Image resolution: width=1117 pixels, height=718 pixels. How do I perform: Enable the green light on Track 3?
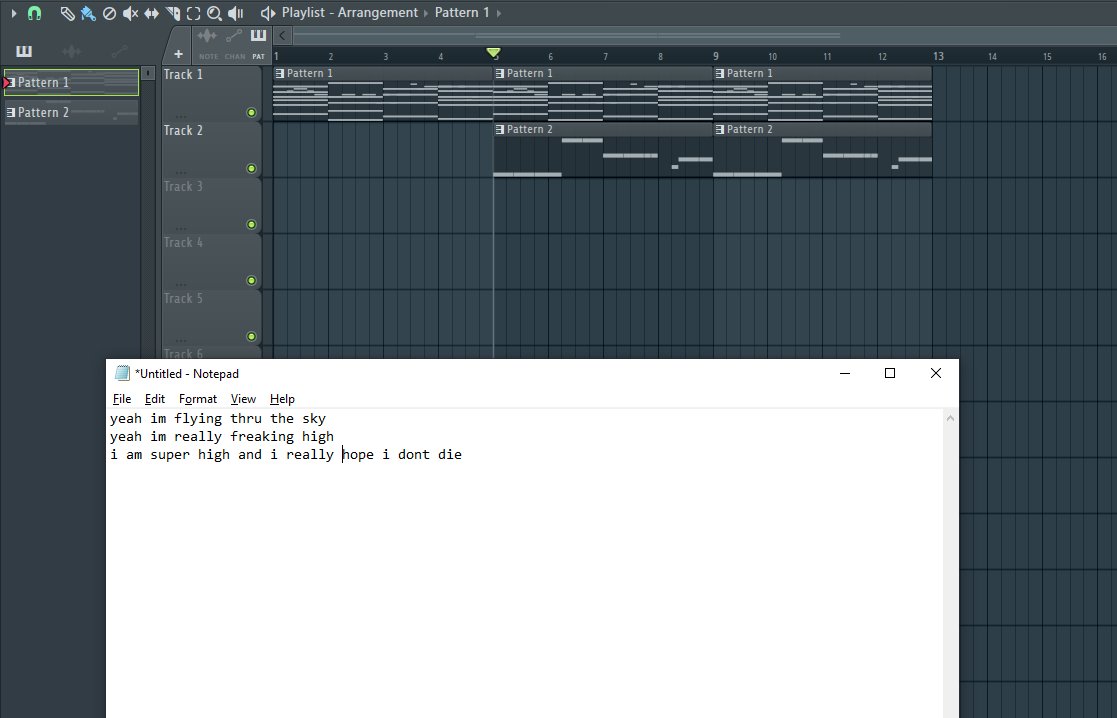(253, 224)
